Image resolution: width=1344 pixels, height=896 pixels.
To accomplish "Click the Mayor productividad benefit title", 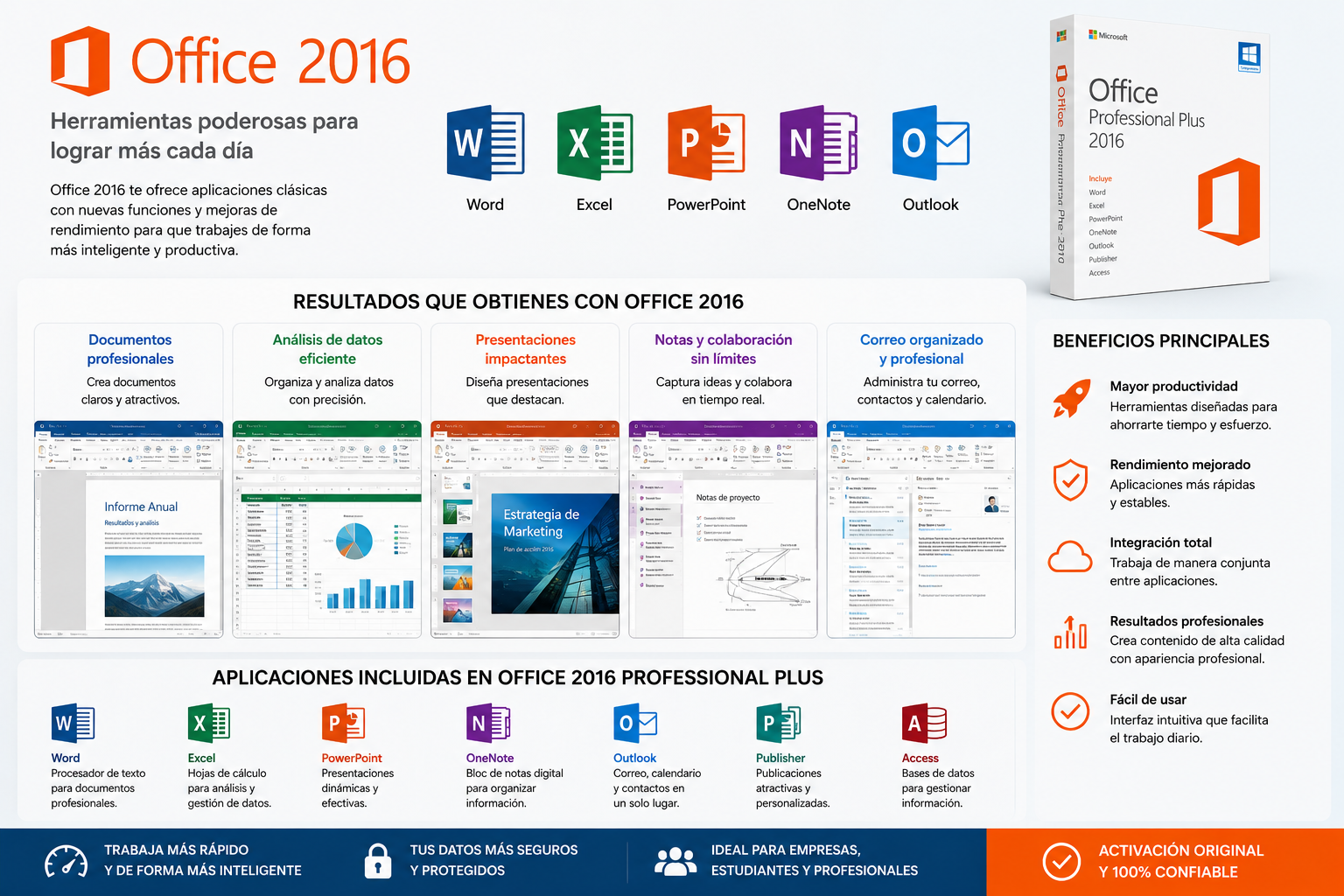I will coord(1173,386).
